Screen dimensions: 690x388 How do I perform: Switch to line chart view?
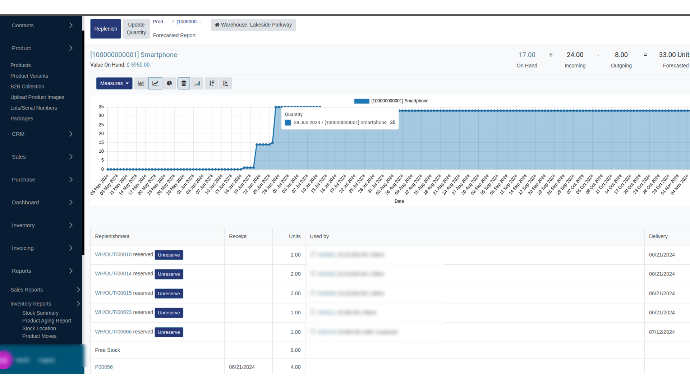click(155, 83)
